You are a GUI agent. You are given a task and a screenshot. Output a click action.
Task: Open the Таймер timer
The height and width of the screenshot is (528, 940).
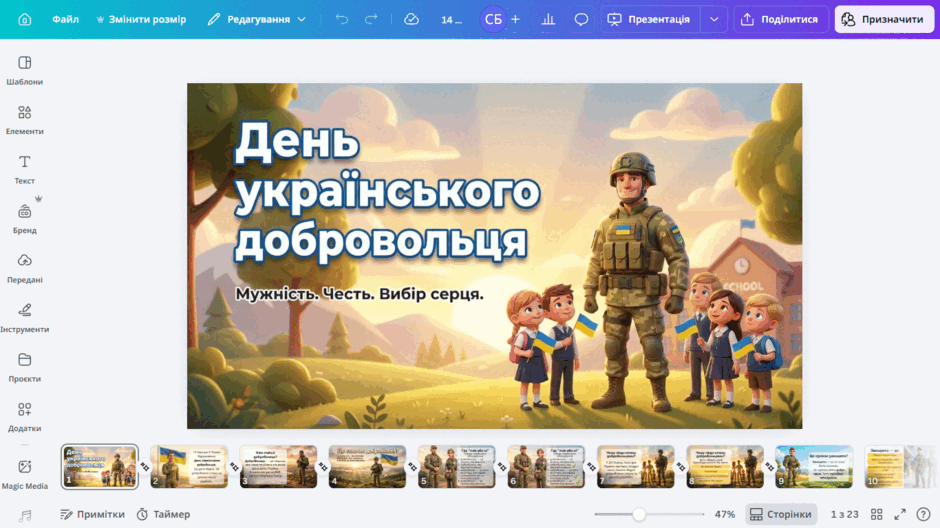point(163,514)
